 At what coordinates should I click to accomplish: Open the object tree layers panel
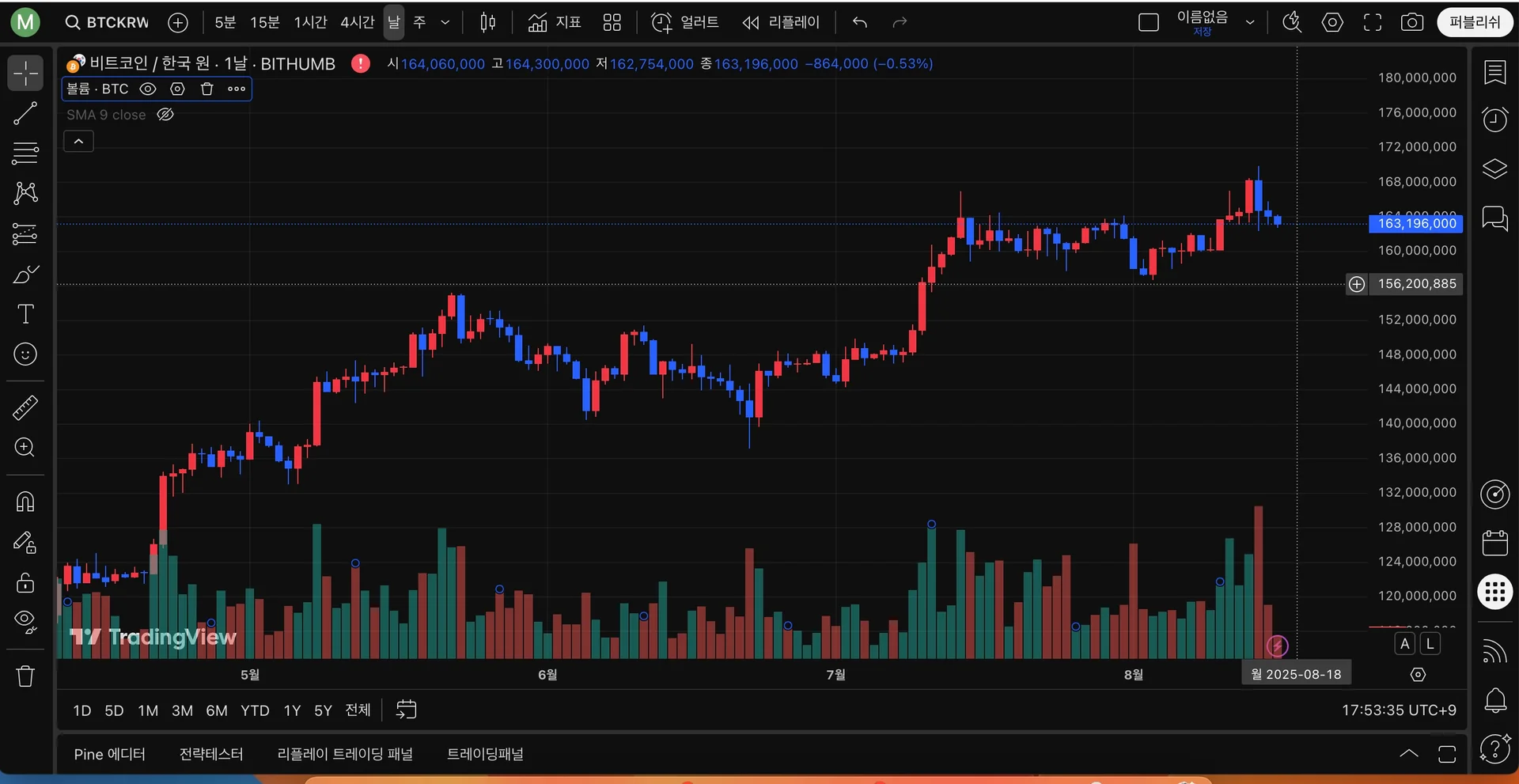pos(1494,169)
